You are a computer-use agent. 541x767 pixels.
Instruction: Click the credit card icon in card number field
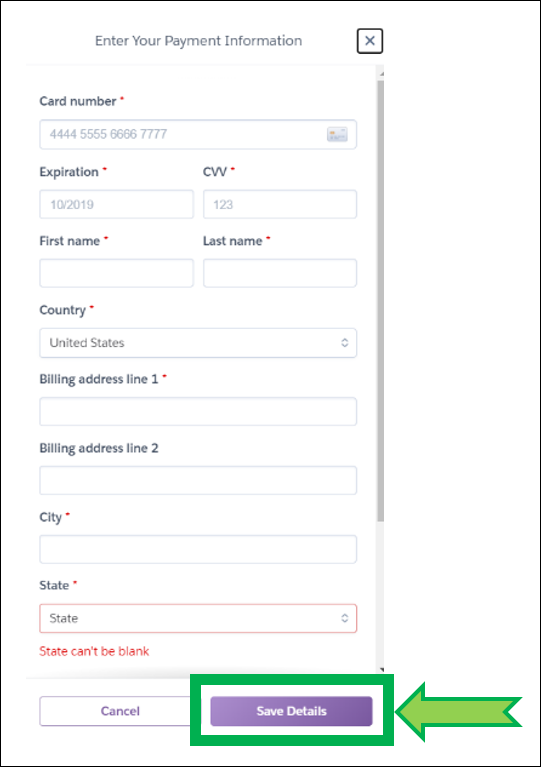[x=337, y=134]
